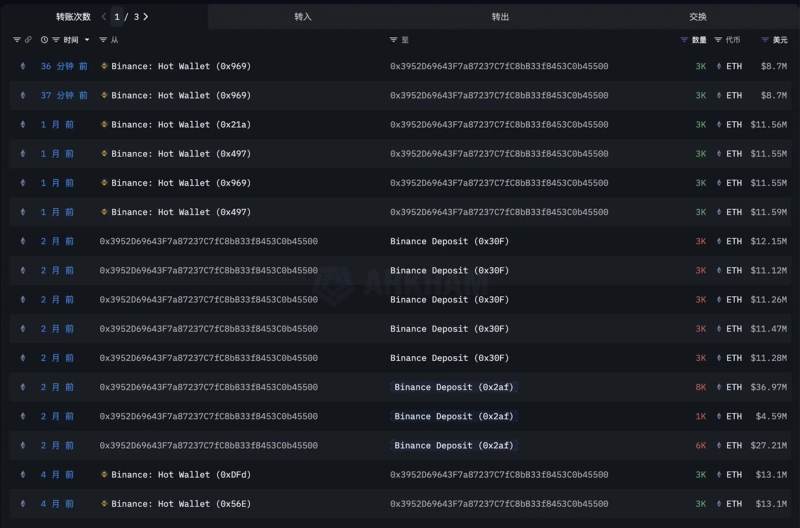Click the filter icon beside 美元

pyautogui.click(x=765, y=40)
